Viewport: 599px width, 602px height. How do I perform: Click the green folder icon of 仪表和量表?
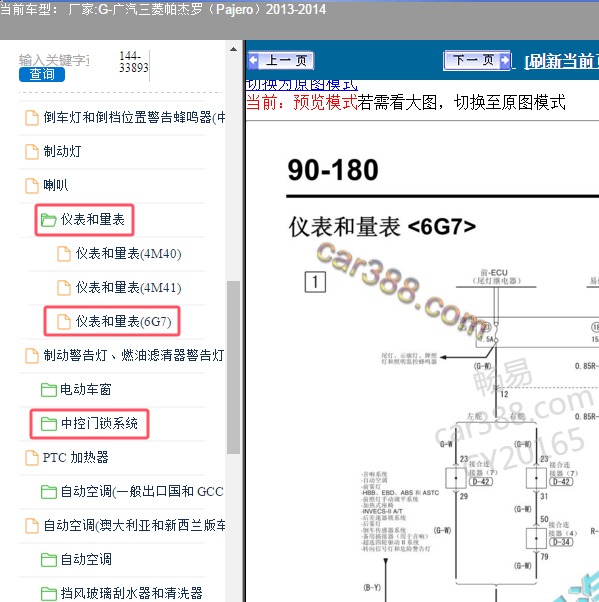click(x=48, y=220)
